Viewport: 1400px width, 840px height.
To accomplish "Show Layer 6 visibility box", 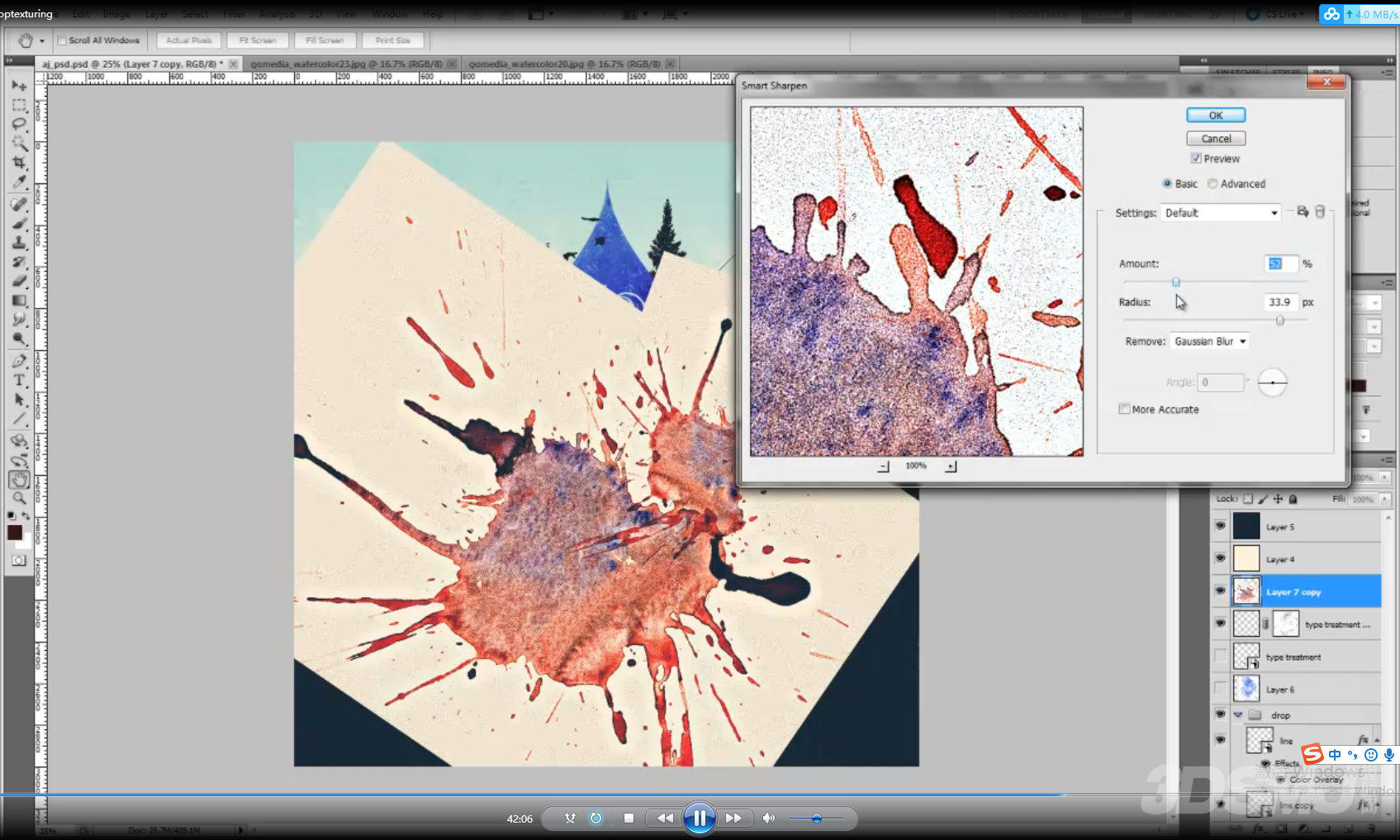I will pos(1220,688).
